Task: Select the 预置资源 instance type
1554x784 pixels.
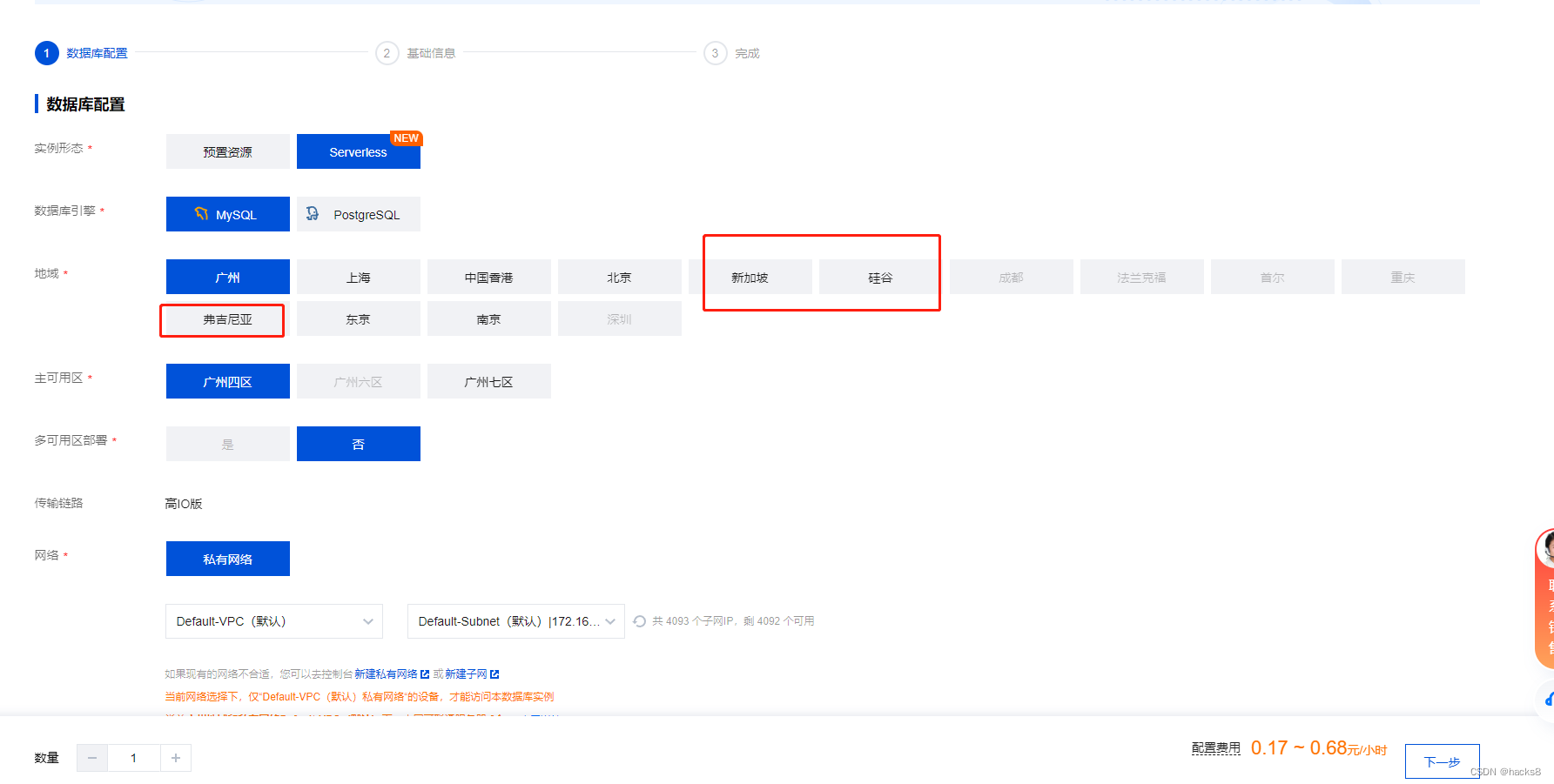Action: click(227, 151)
